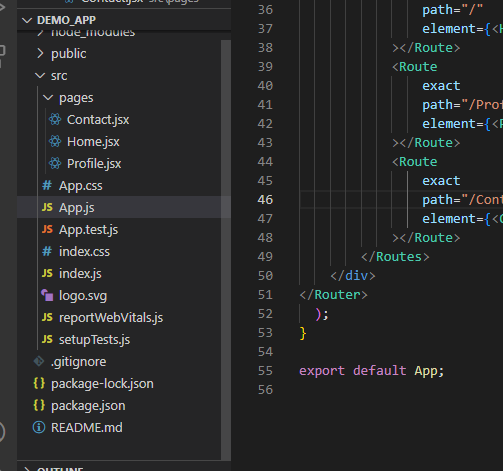503x471 pixels.
Task: Open the App.test.js file
Action: pos(88,230)
